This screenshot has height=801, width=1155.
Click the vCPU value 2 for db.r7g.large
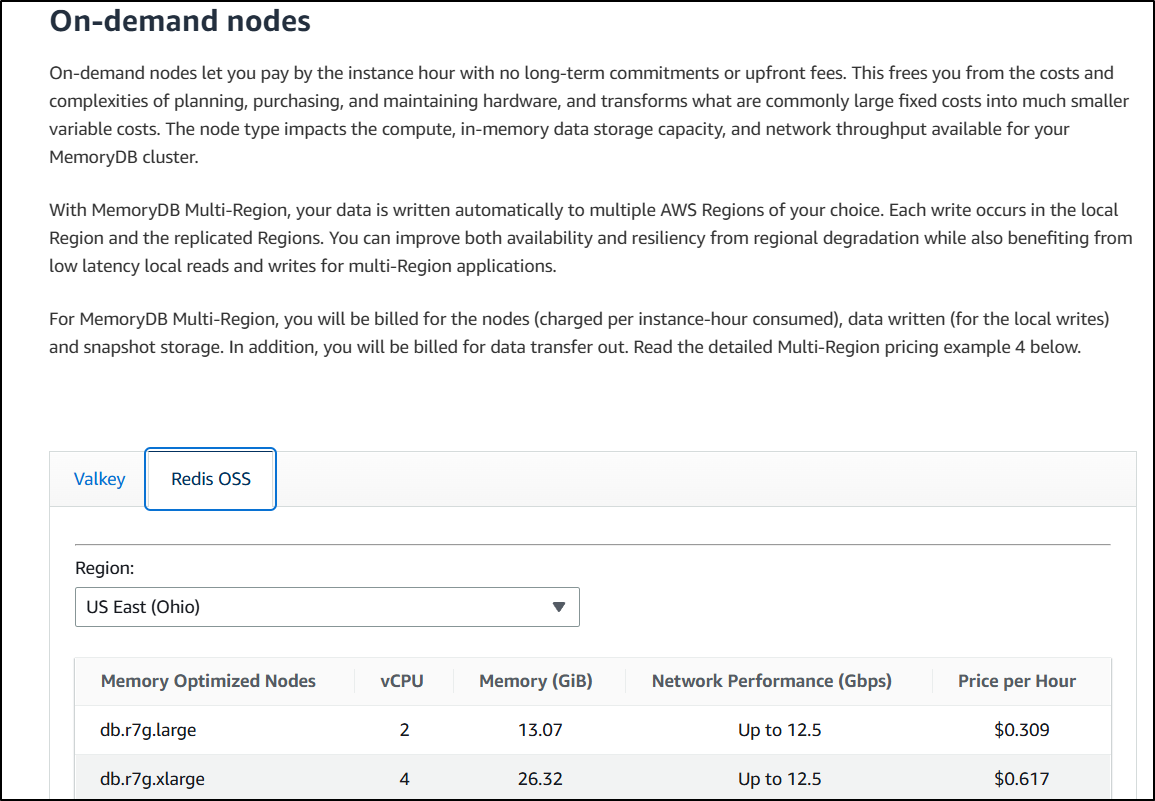coord(404,730)
